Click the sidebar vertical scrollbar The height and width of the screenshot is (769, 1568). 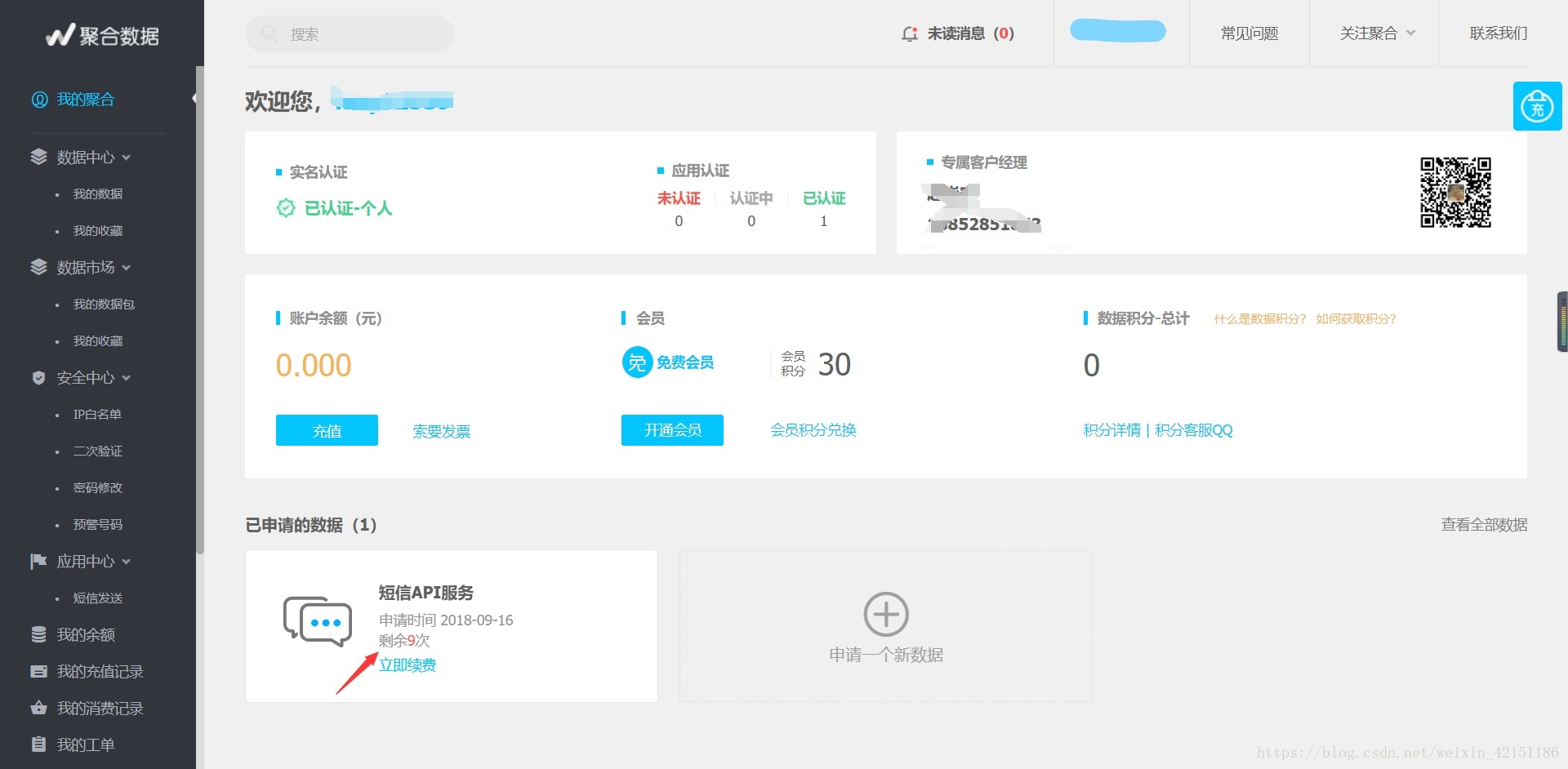pyautogui.click(x=200, y=310)
